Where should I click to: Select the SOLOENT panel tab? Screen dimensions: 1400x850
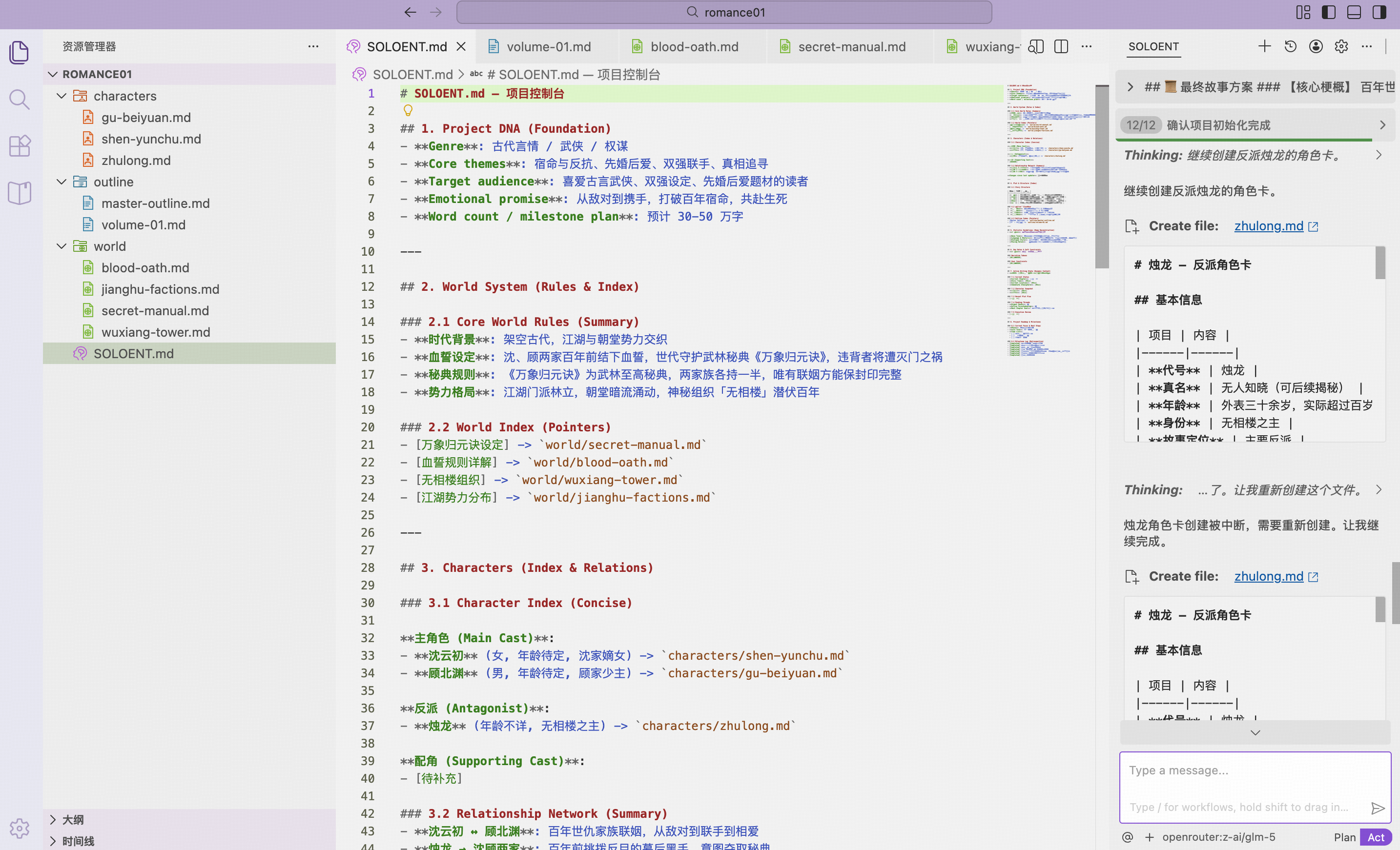[1153, 46]
